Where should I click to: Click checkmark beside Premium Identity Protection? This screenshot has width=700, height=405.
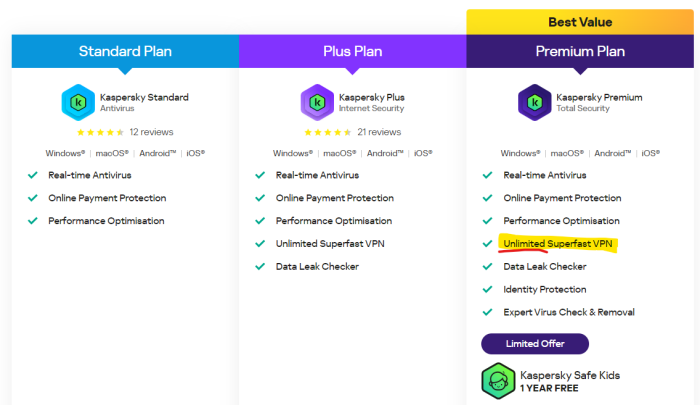[x=487, y=289]
